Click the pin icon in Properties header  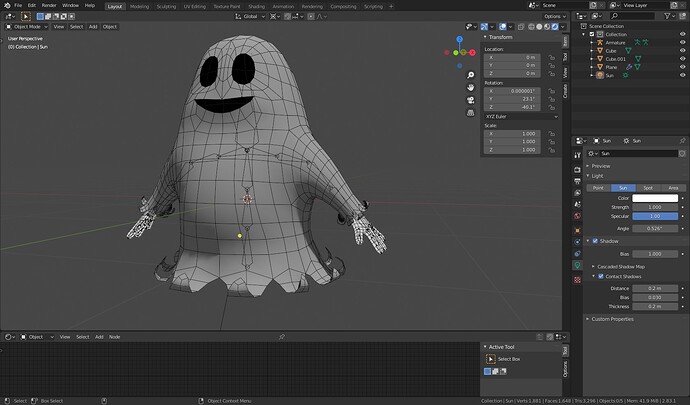tap(682, 141)
